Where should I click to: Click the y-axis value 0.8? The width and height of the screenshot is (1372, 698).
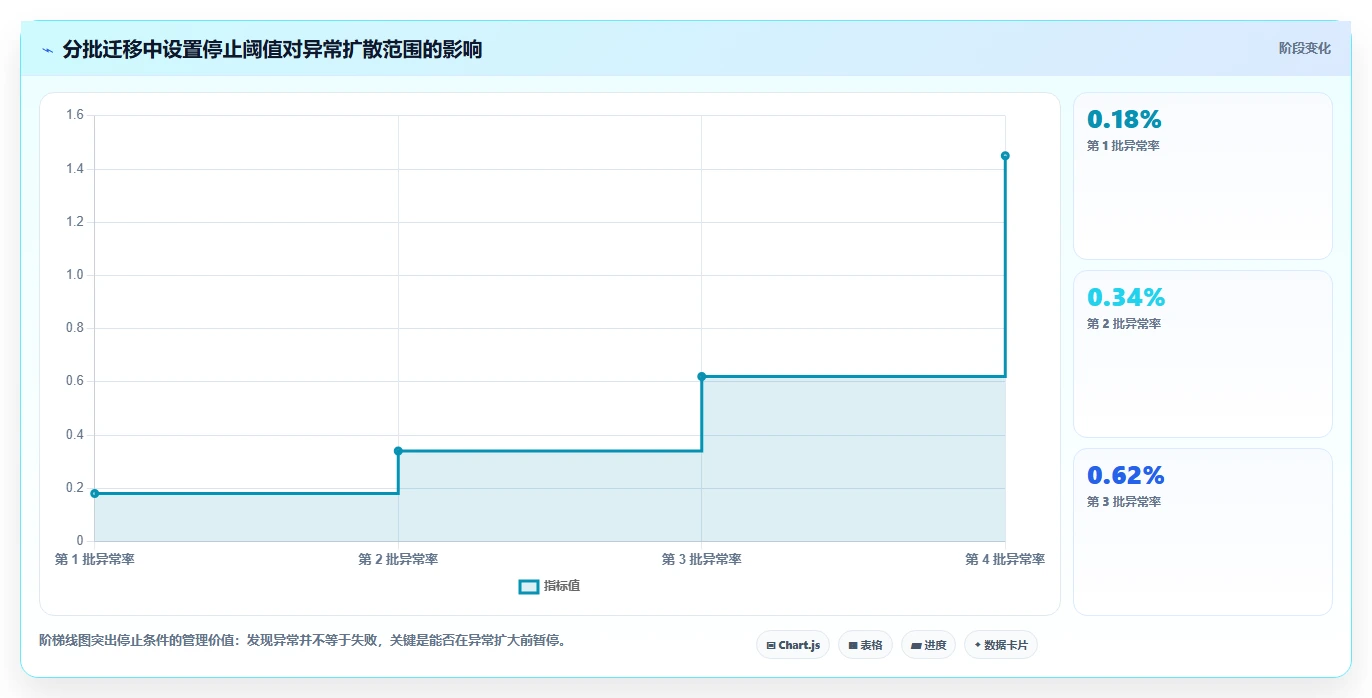coord(75,328)
